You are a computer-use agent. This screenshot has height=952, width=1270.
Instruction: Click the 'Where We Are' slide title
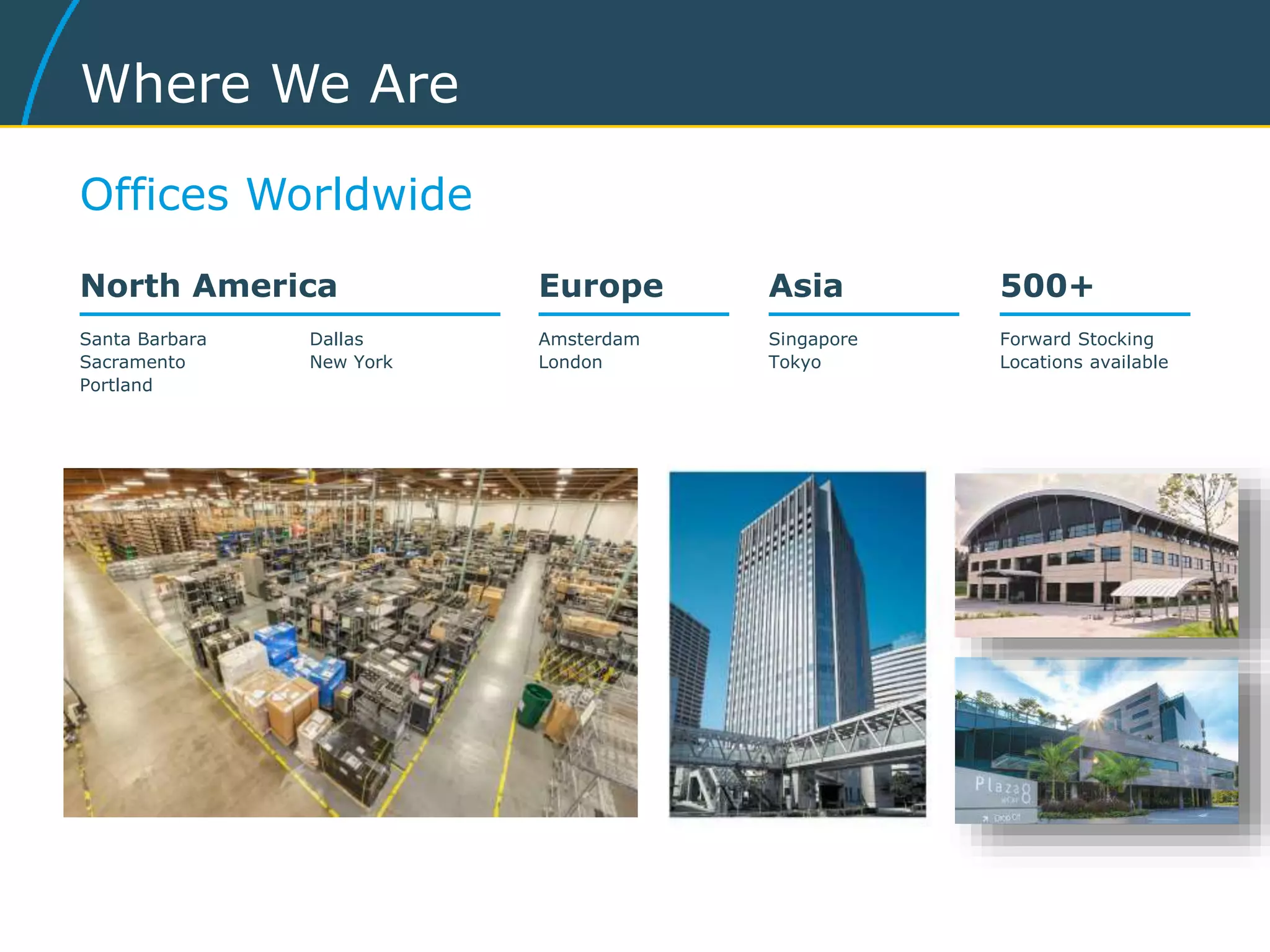(270, 84)
